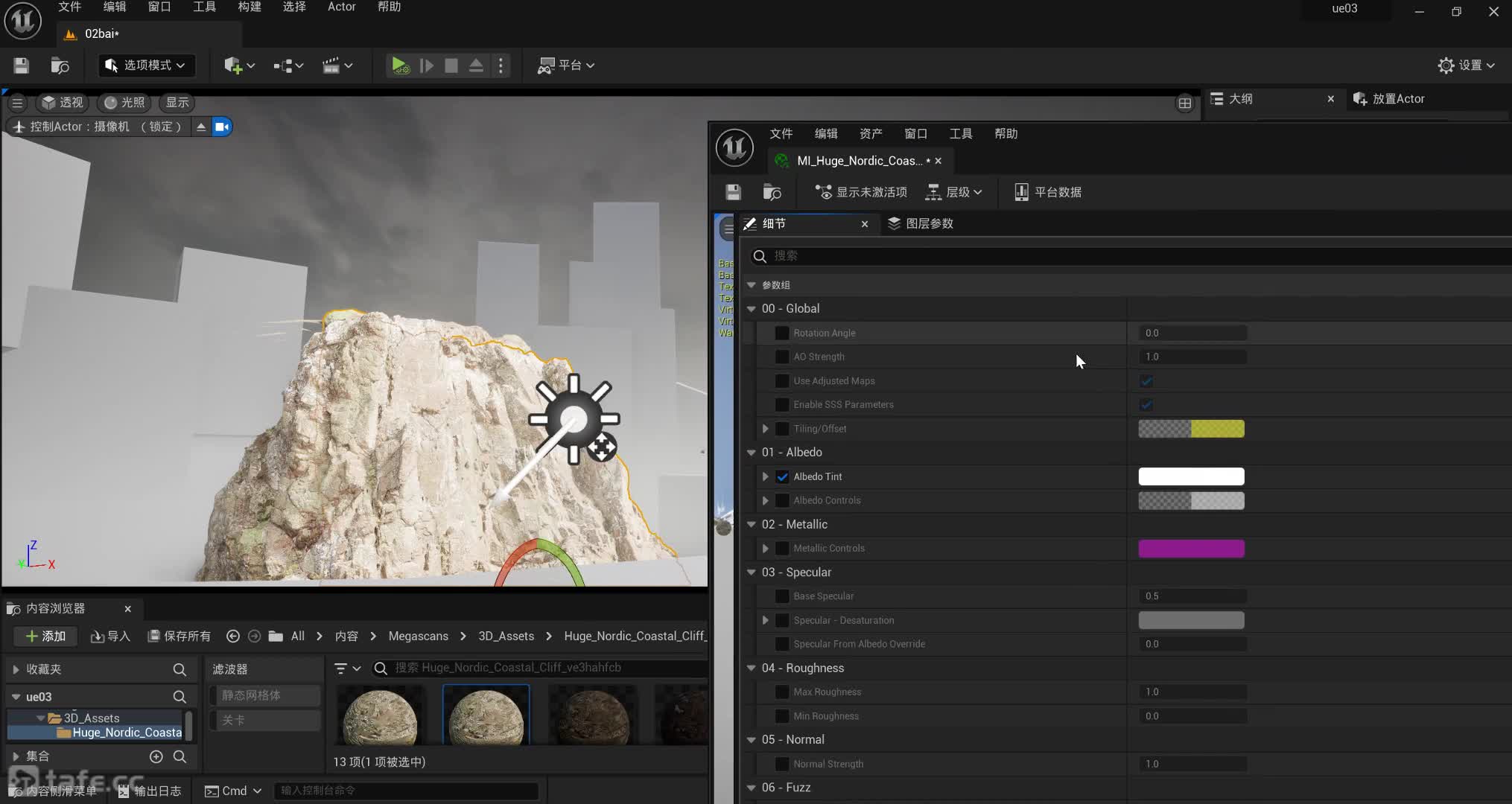Click the 透视 perspective view button

click(x=63, y=103)
